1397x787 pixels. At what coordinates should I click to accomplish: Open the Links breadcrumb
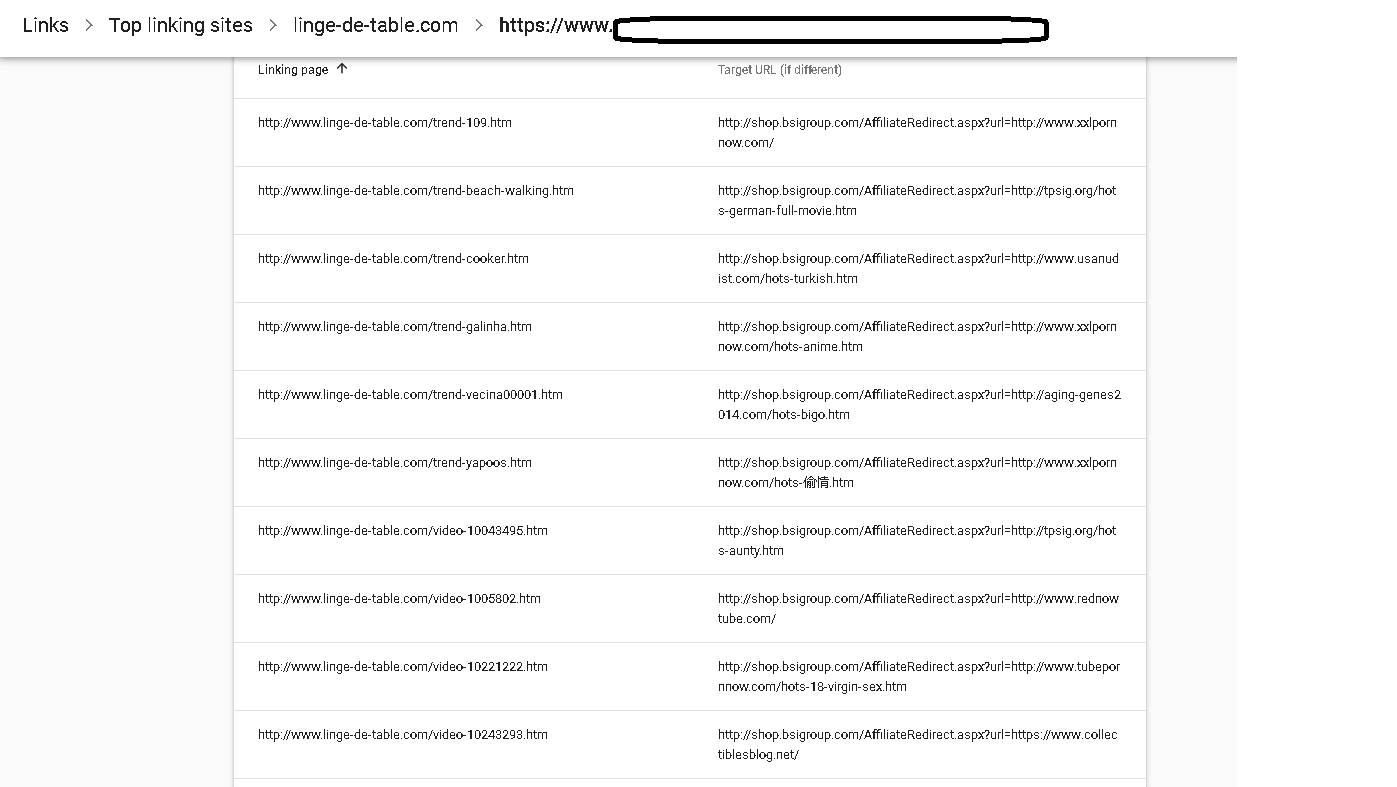[46, 26]
